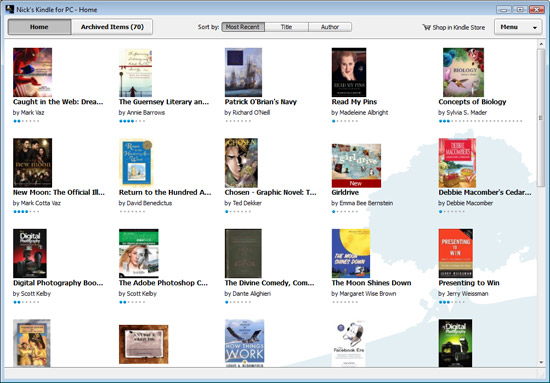Expand the Menu dropdown
550x383 pixels.
tap(517, 27)
